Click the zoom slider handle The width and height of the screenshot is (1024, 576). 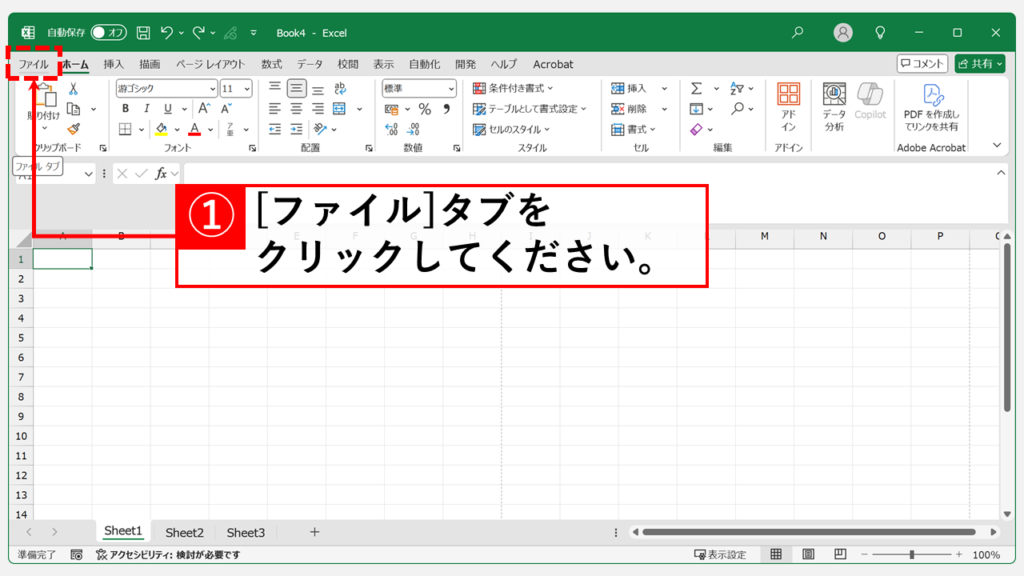coord(911,555)
